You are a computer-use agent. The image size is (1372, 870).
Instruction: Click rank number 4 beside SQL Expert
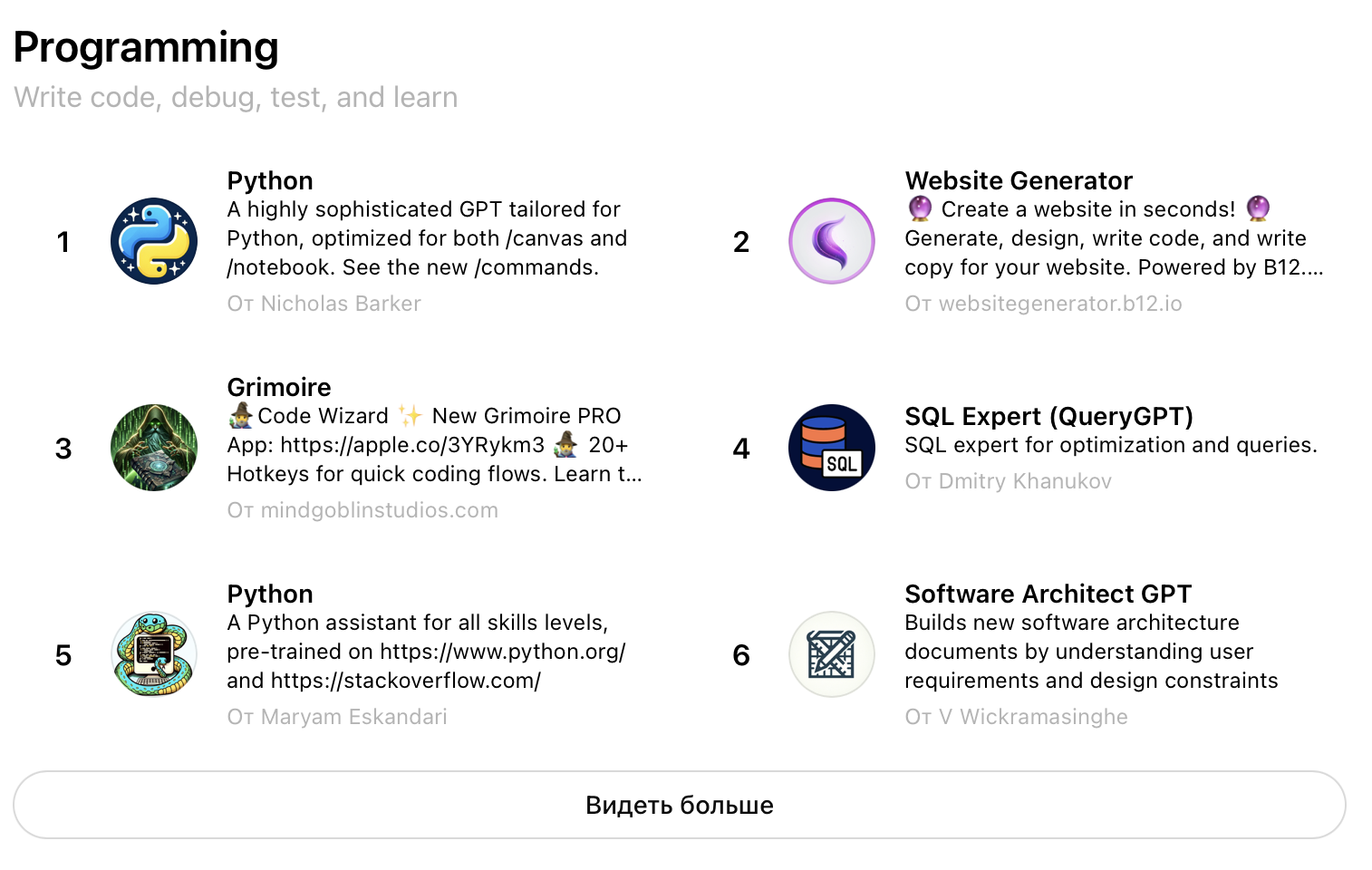[x=741, y=449]
